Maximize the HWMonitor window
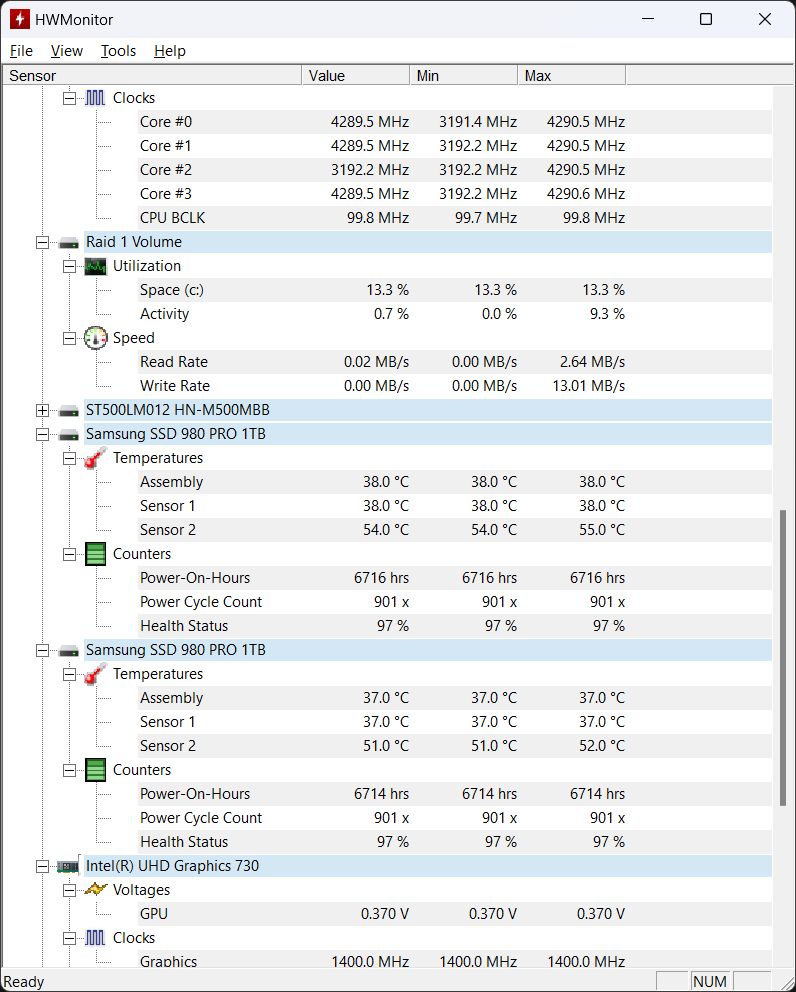 coord(706,19)
